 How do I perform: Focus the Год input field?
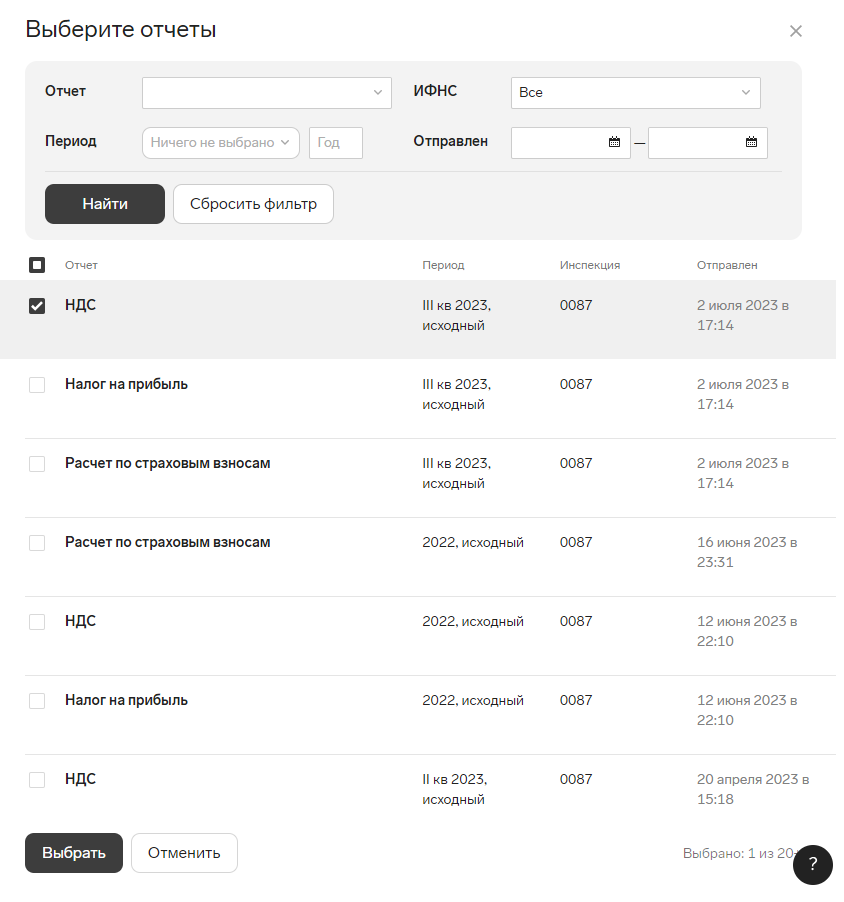click(x=335, y=143)
